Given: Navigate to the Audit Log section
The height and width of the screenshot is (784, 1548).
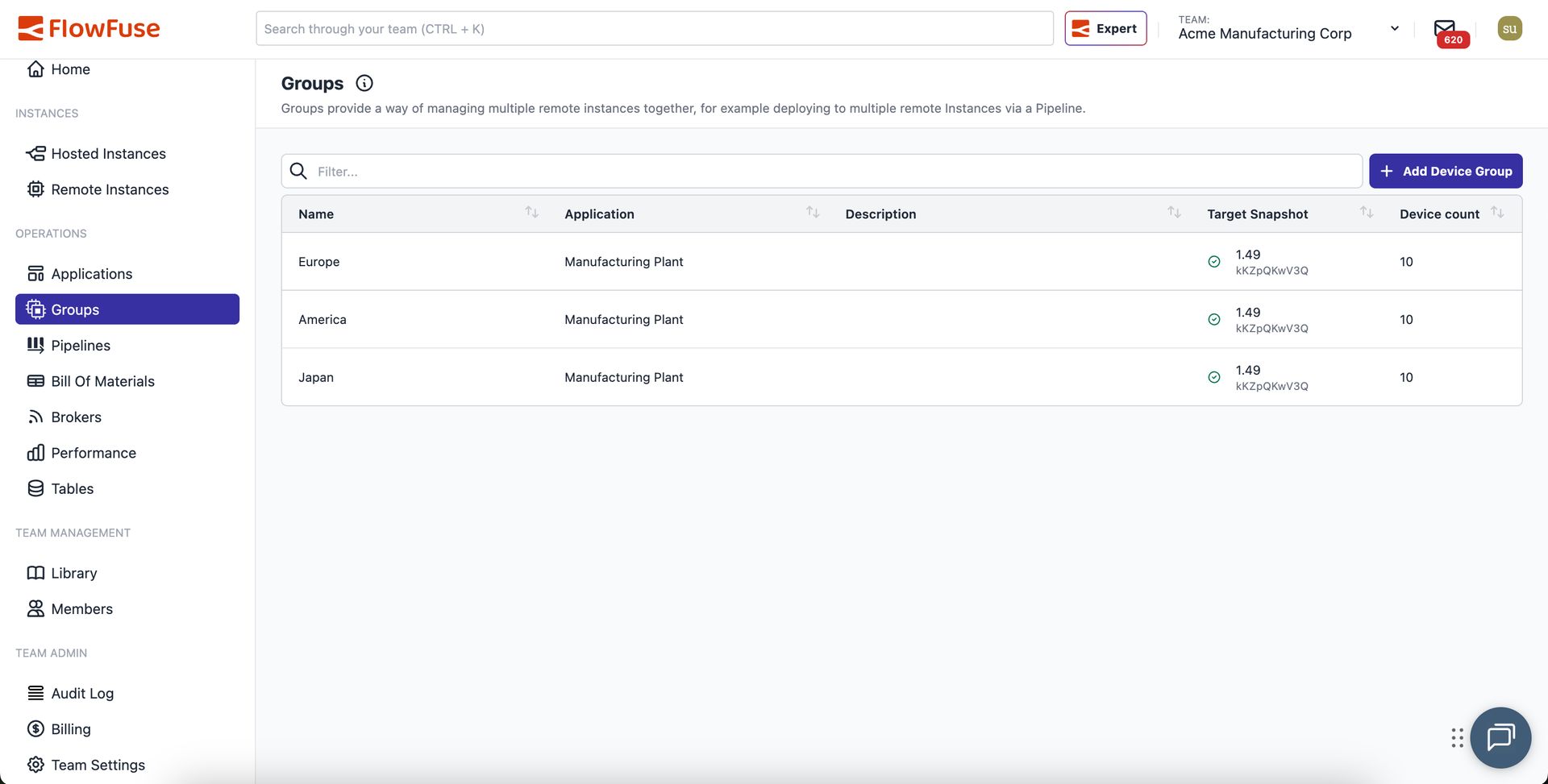Looking at the screenshot, I should [82, 692].
